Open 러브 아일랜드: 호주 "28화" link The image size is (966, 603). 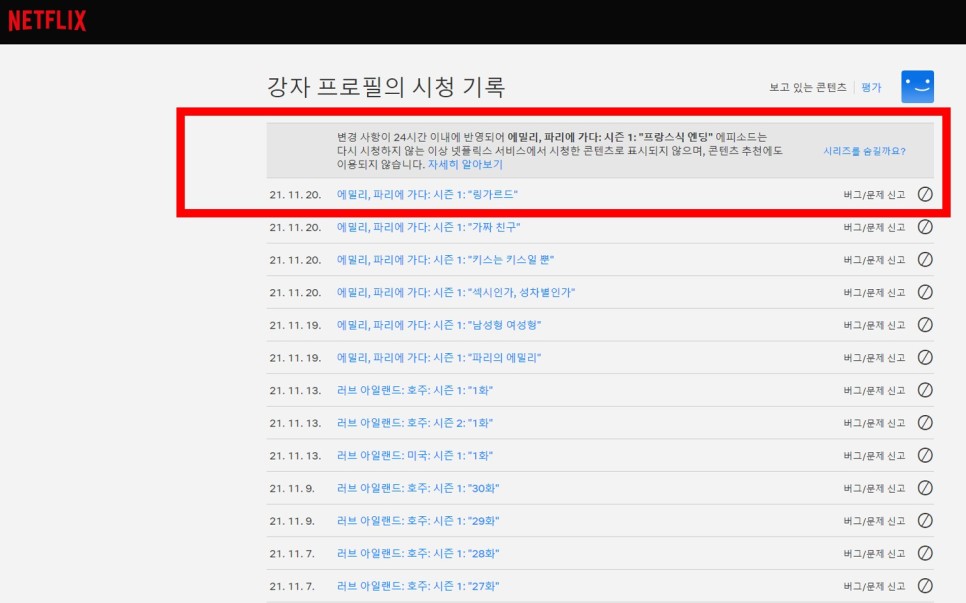[x=418, y=554]
